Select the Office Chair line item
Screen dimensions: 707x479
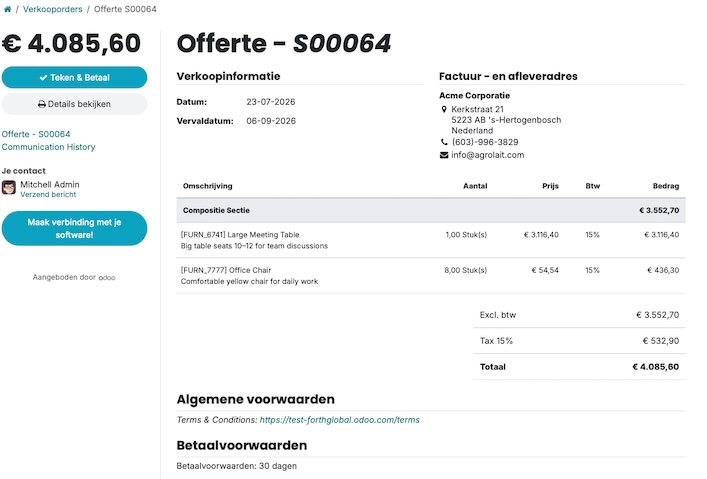(x=431, y=276)
